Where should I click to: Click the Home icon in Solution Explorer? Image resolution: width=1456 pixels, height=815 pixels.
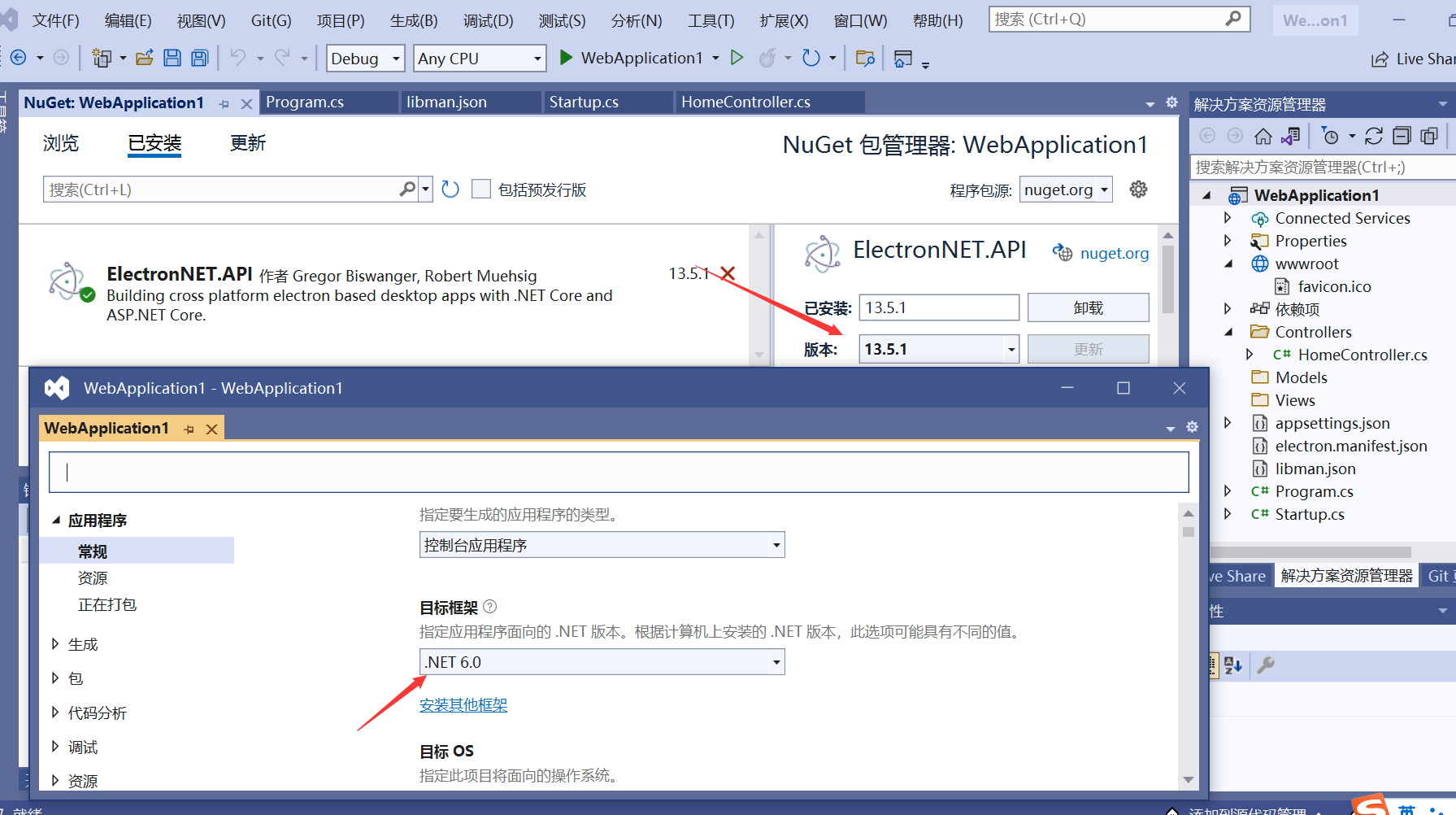click(1263, 136)
